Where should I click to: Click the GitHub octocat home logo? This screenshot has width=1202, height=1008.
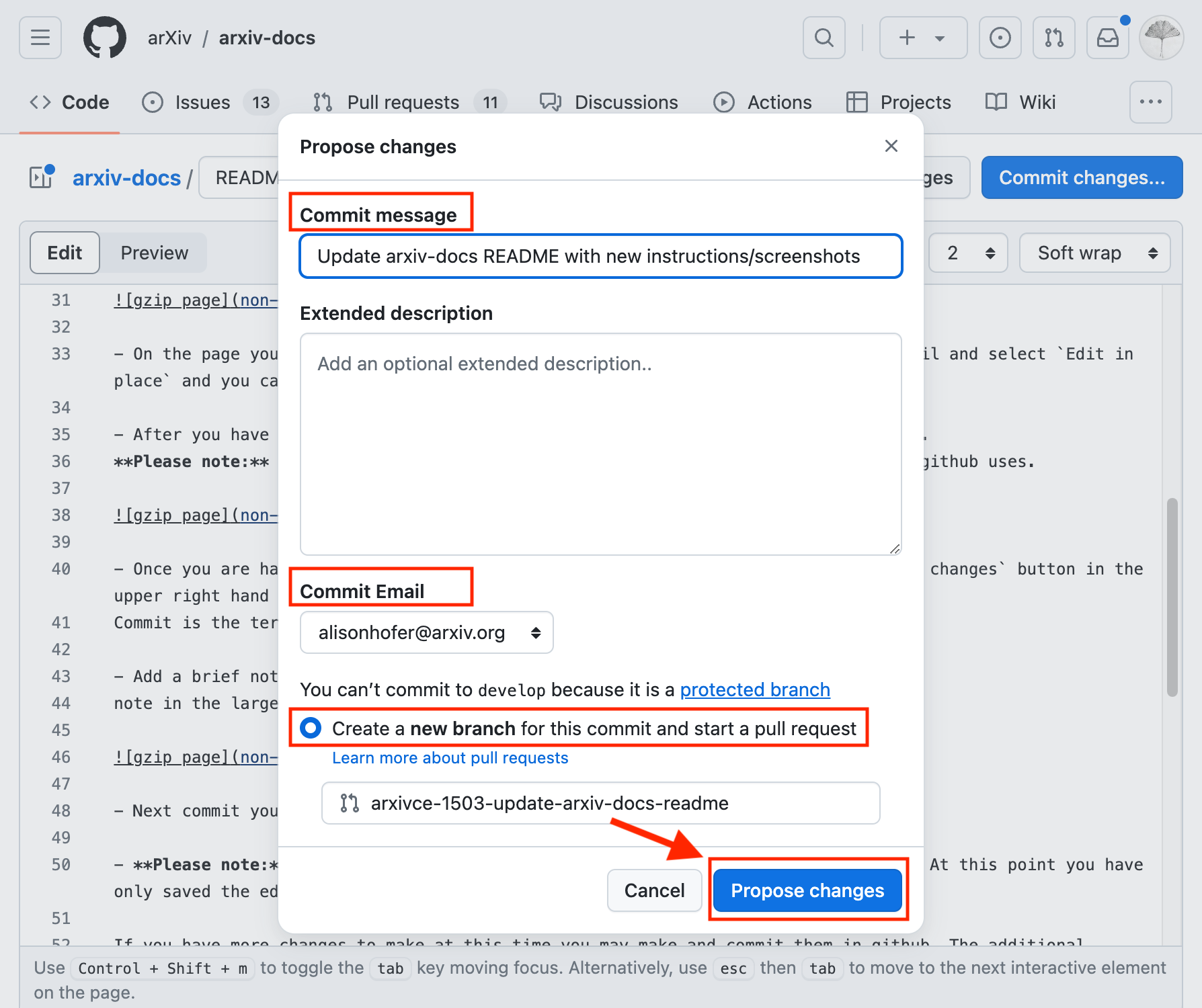(x=104, y=38)
